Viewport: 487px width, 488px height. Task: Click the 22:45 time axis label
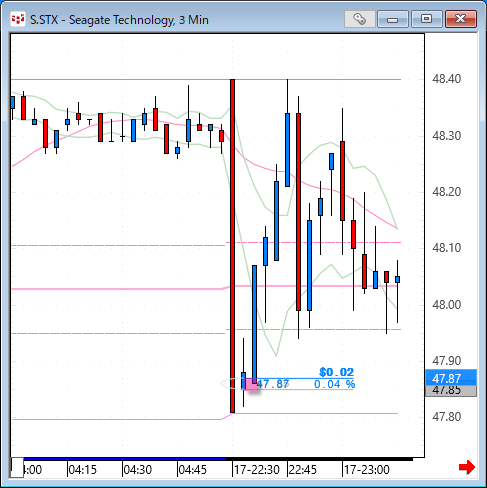pyautogui.click(x=303, y=470)
